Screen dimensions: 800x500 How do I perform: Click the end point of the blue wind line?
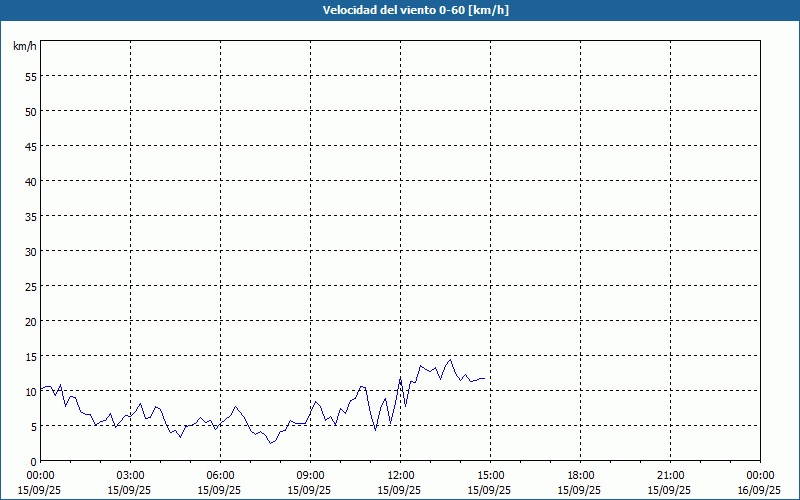(x=484, y=379)
